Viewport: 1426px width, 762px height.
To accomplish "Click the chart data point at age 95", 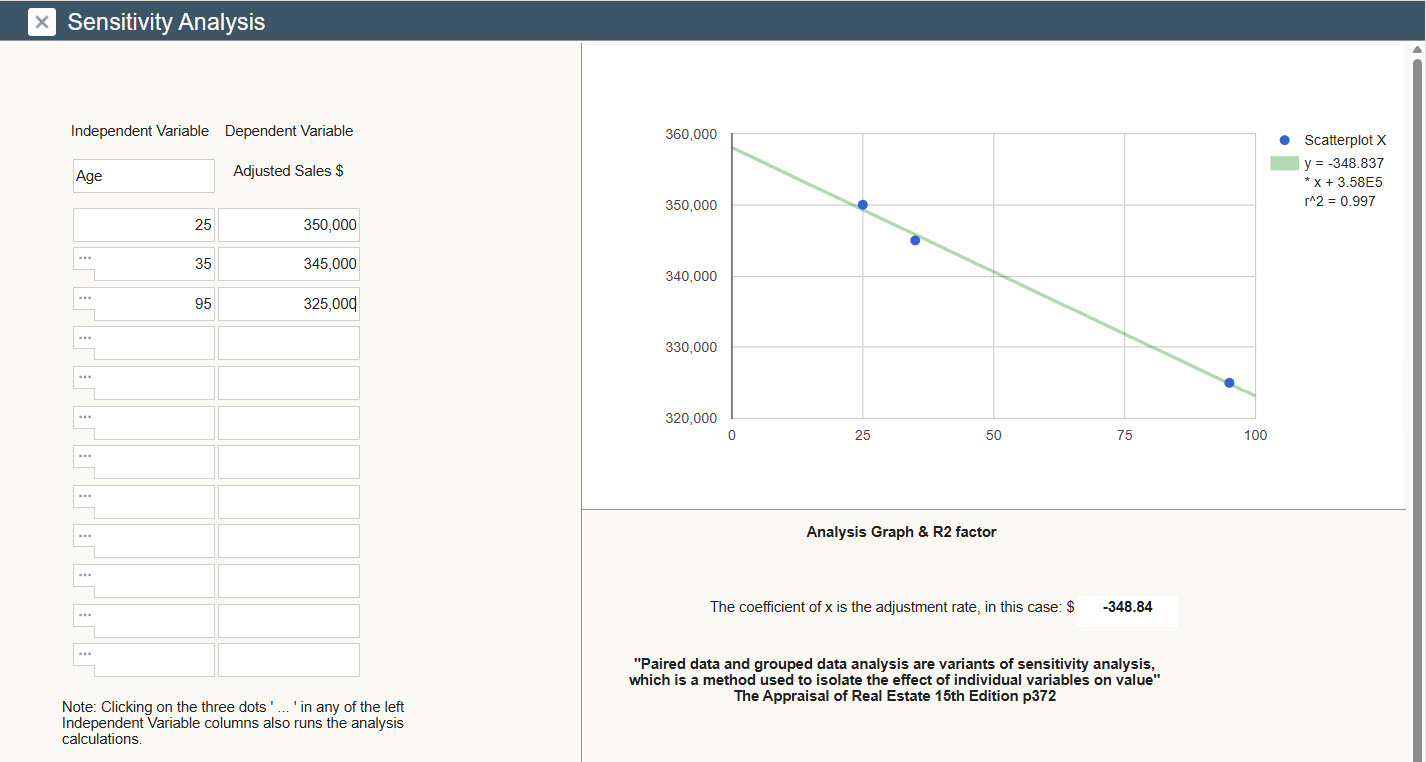I will tap(1229, 383).
